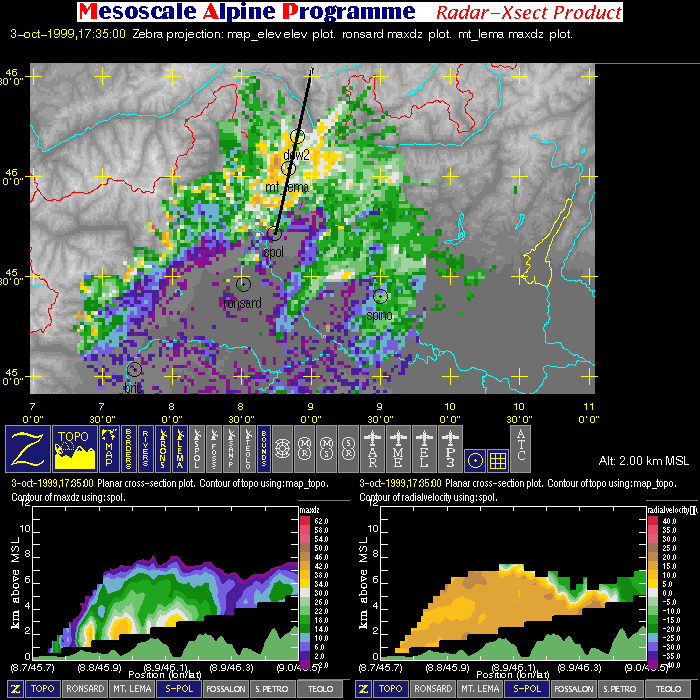
Task: Toggle MT. LEMA under the left cross-section
Action: tap(132, 689)
